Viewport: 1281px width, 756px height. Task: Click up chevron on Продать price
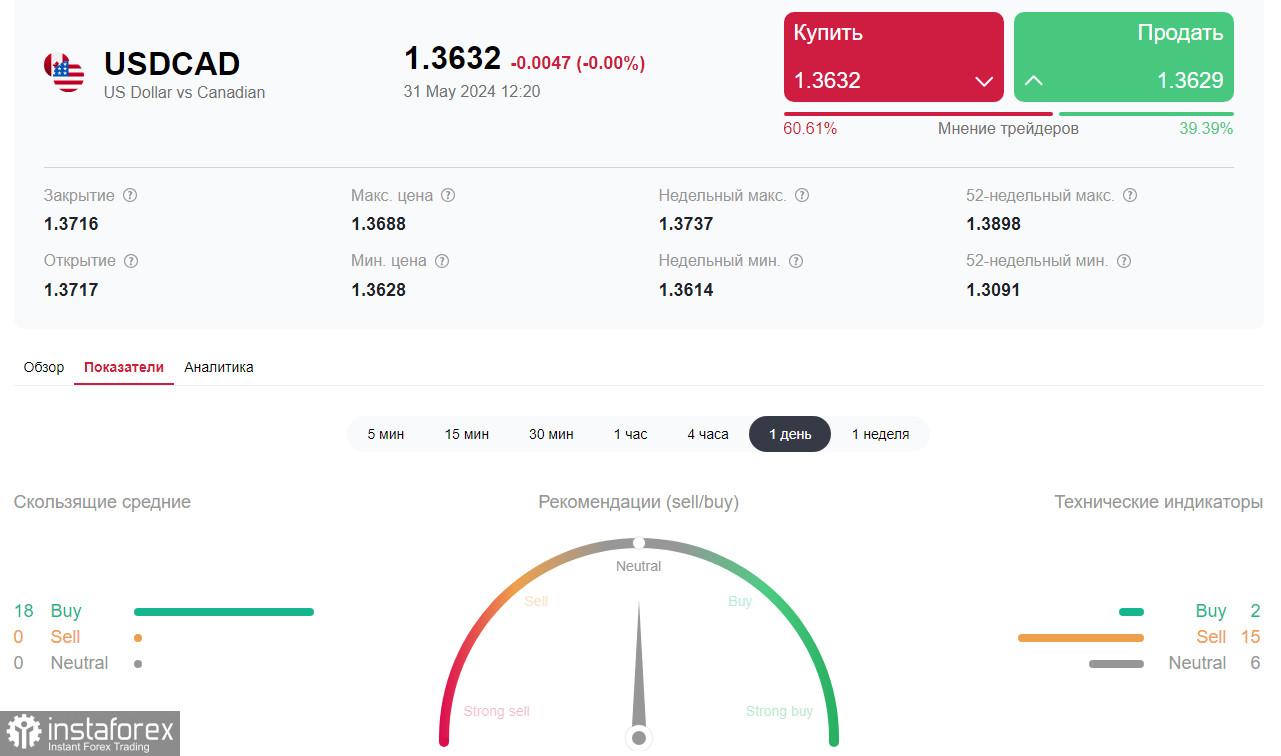coord(1034,80)
